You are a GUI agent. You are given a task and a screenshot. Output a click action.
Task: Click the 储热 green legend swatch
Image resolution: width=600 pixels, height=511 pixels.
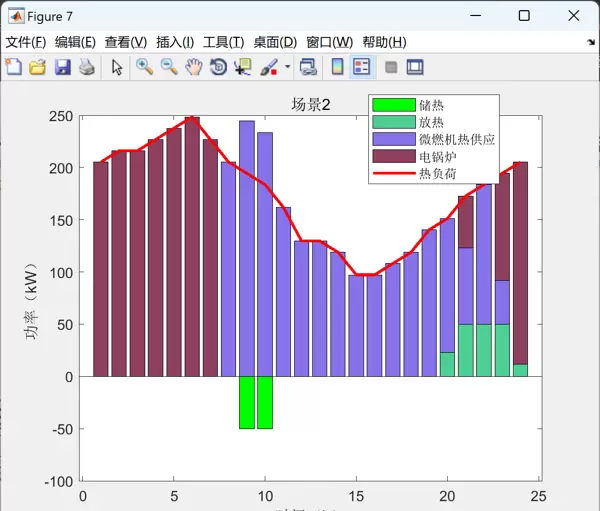tap(392, 105)
